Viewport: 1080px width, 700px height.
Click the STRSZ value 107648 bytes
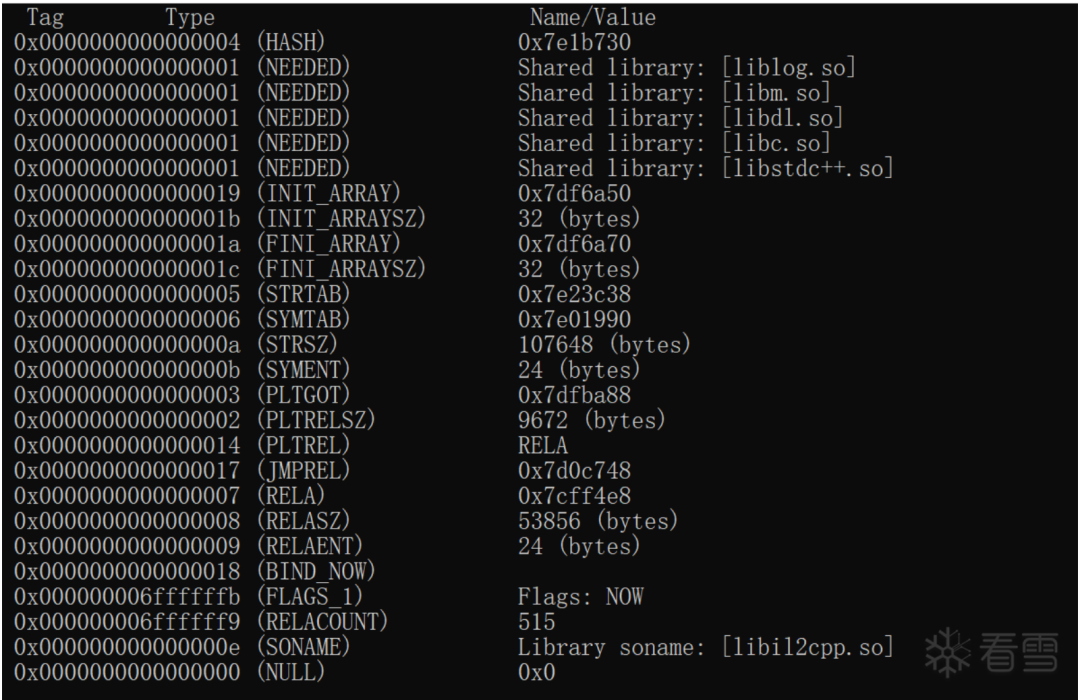(x=604, y=344)
